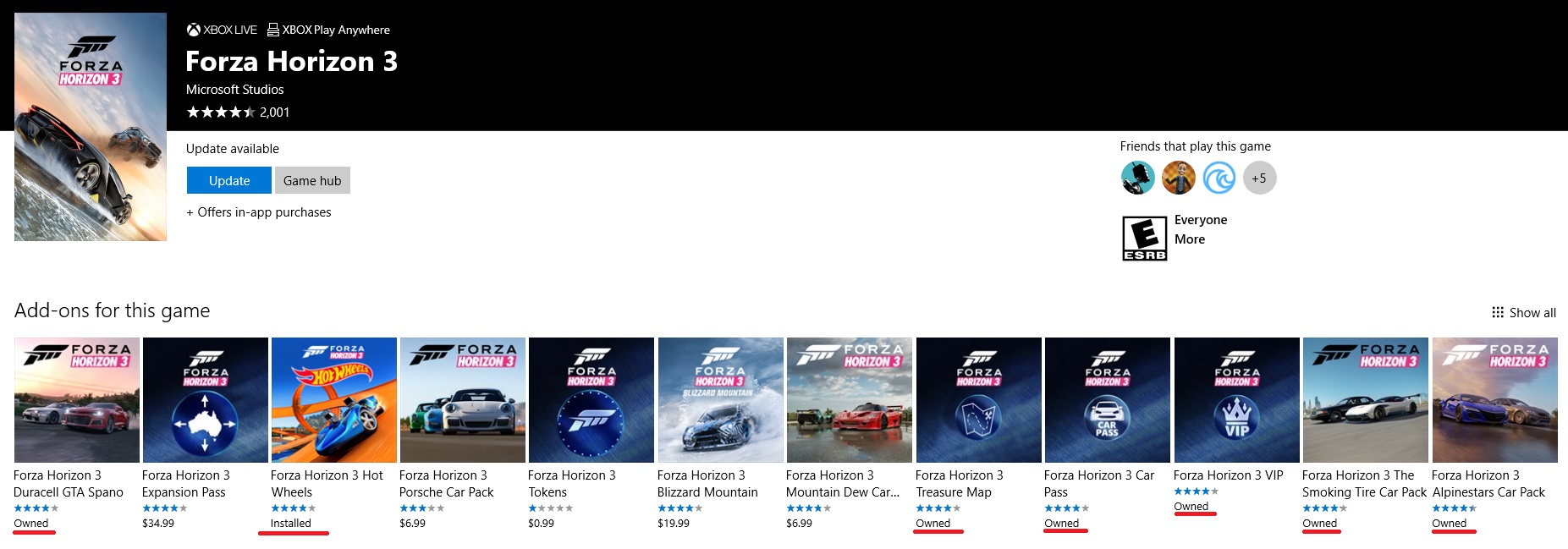
Task: Open Duracell GTA Spano add-on thumbnail
Action: [x=77, y=400]
